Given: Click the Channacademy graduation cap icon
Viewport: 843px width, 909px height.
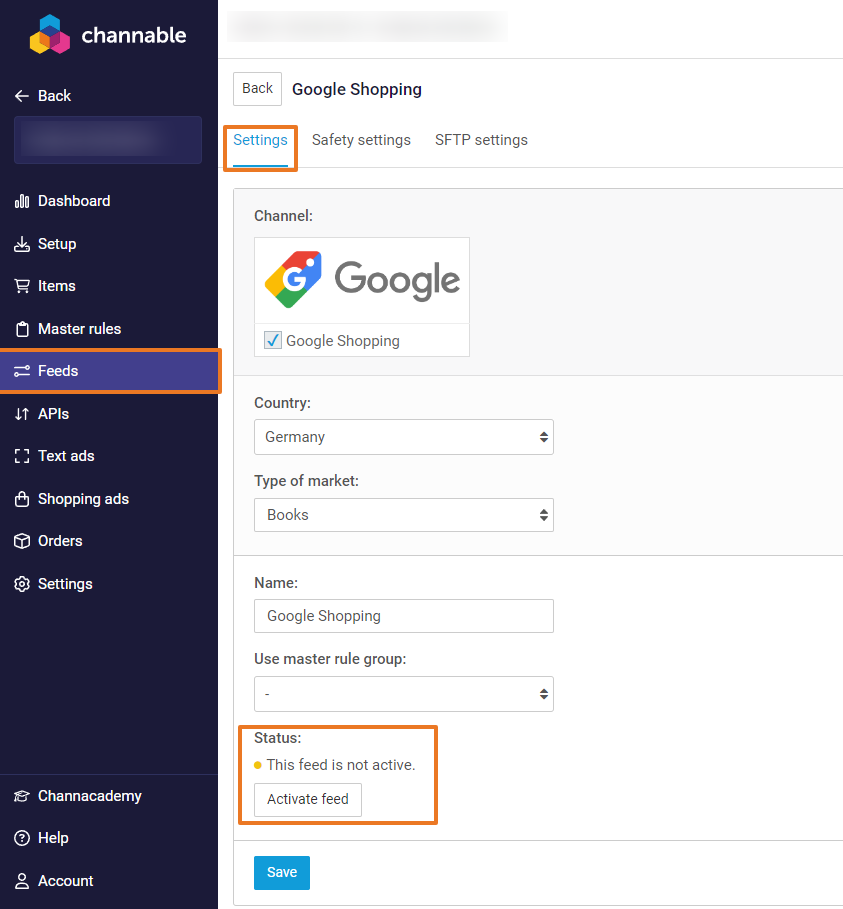Looking at the screenshot, I should [x=21, y=796].
